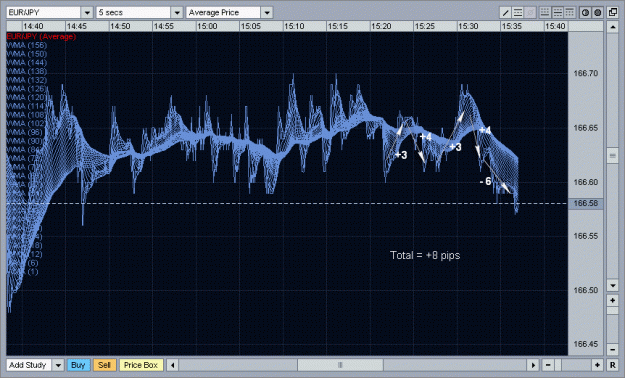625x378 pixels.
Task: Click the WMA (156) legend entry
Action: (27, 45)
